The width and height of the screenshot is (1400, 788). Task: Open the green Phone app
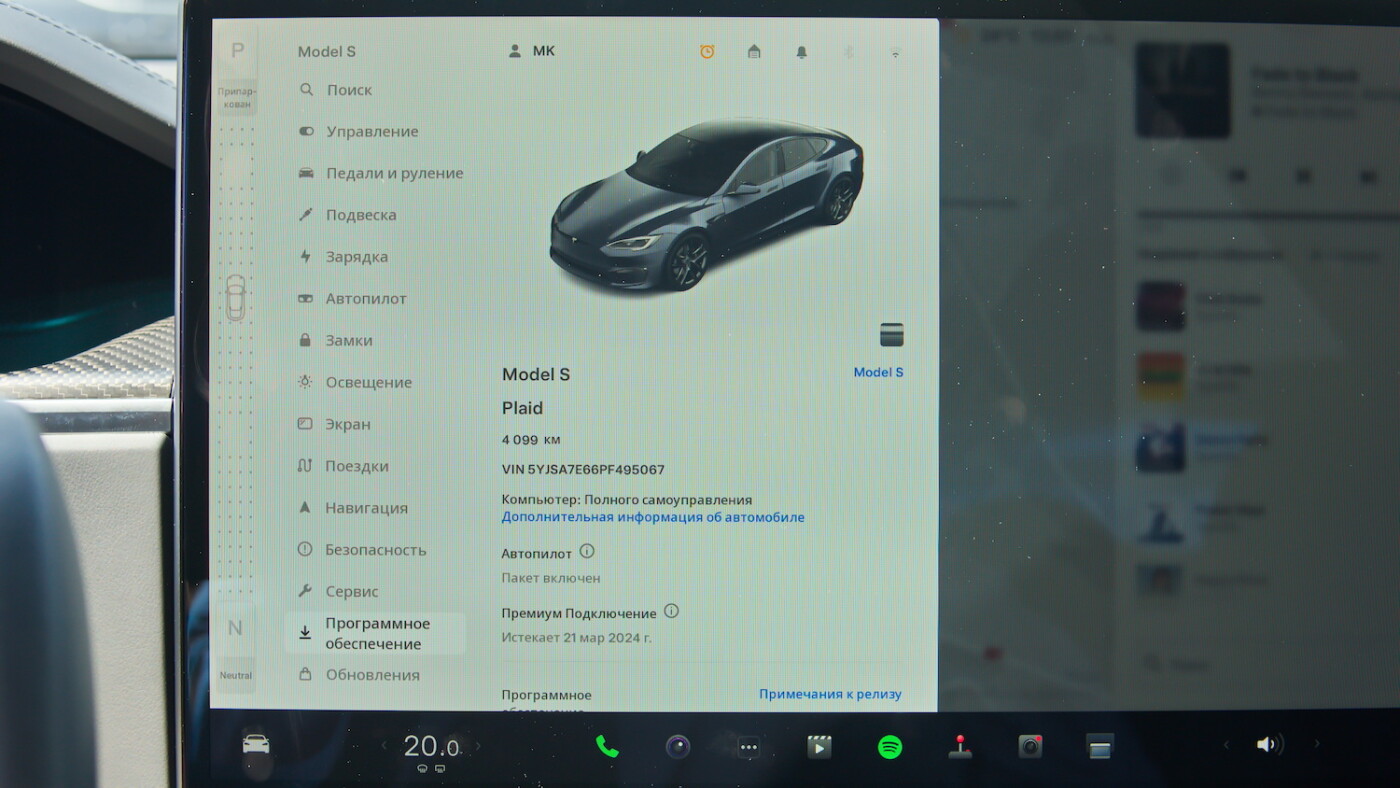click(607, 746)
